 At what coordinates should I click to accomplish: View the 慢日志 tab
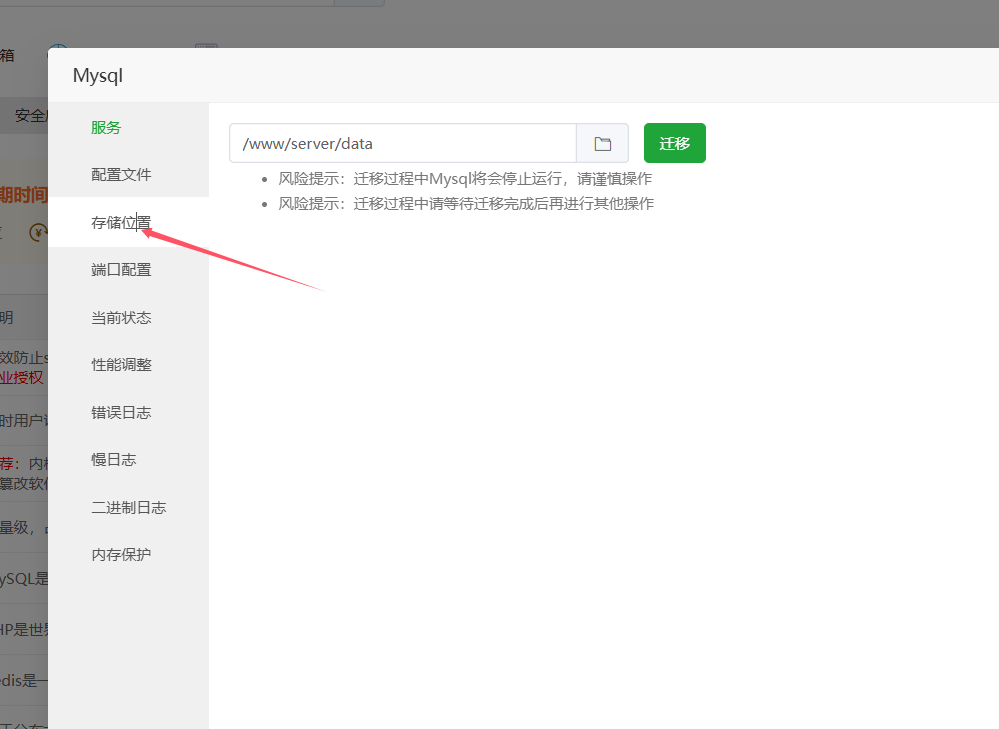tap(113, 459)
